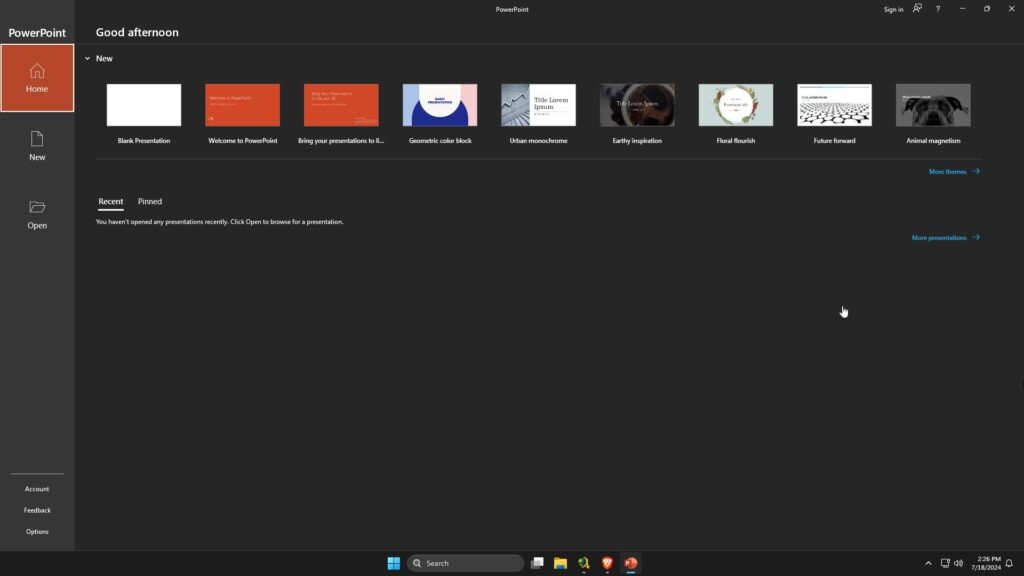Viewport: 1024px width, 576px height.
Task: Open Feedback page
Action: [37, 511]
